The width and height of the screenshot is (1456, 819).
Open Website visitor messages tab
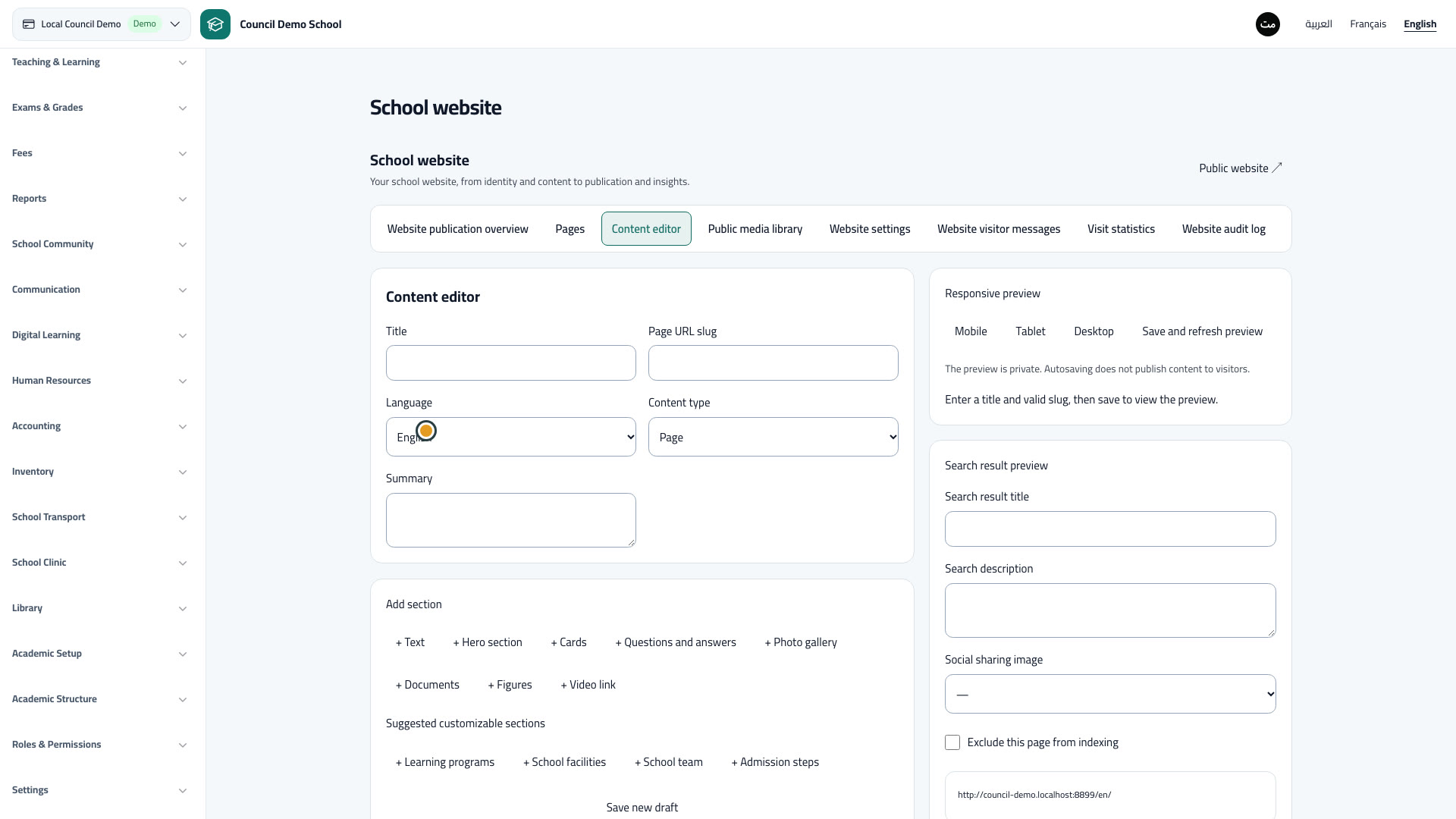pyautogui.click(x=999, y=229)
